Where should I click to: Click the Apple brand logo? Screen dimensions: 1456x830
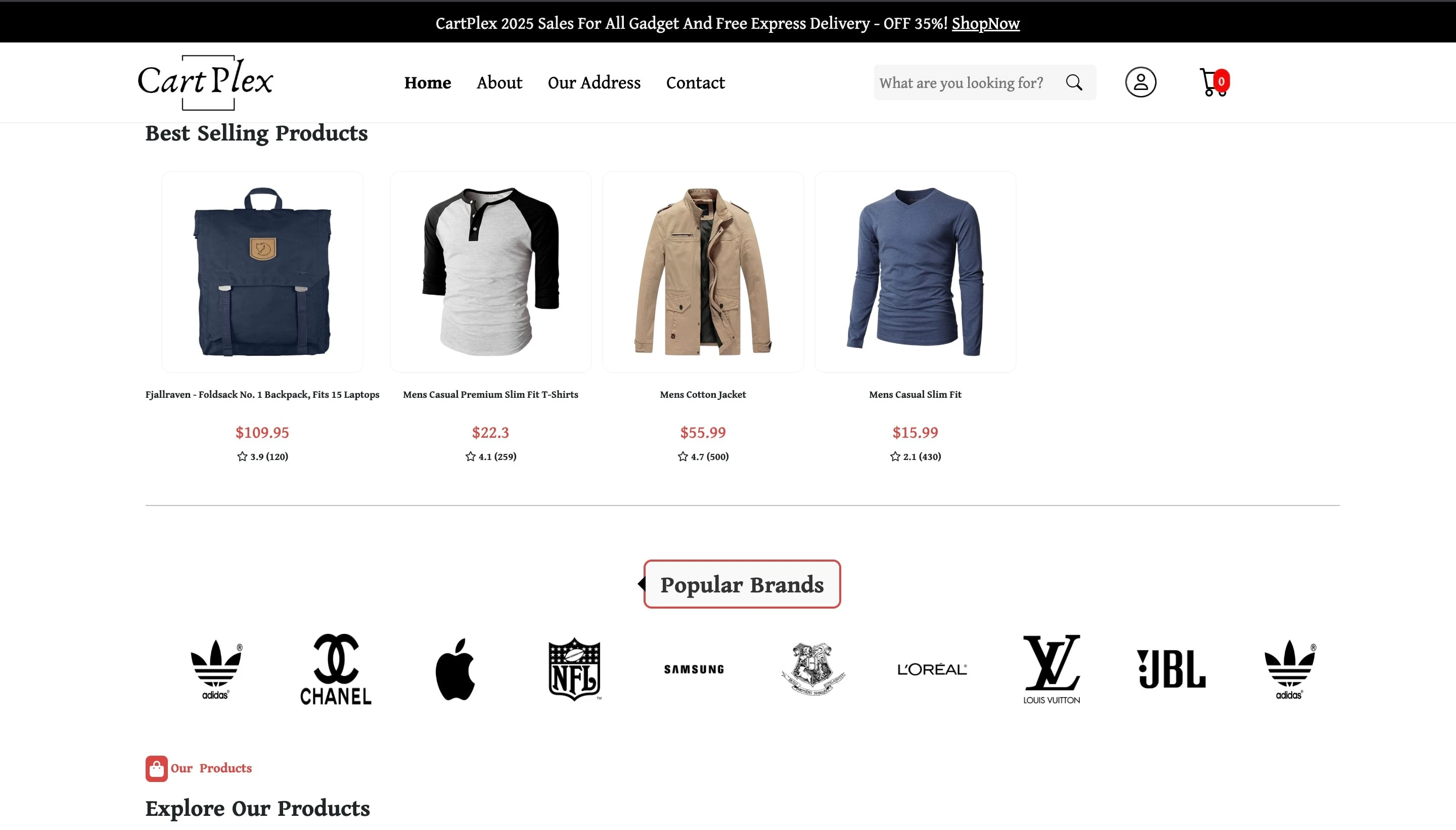point(455,669)
